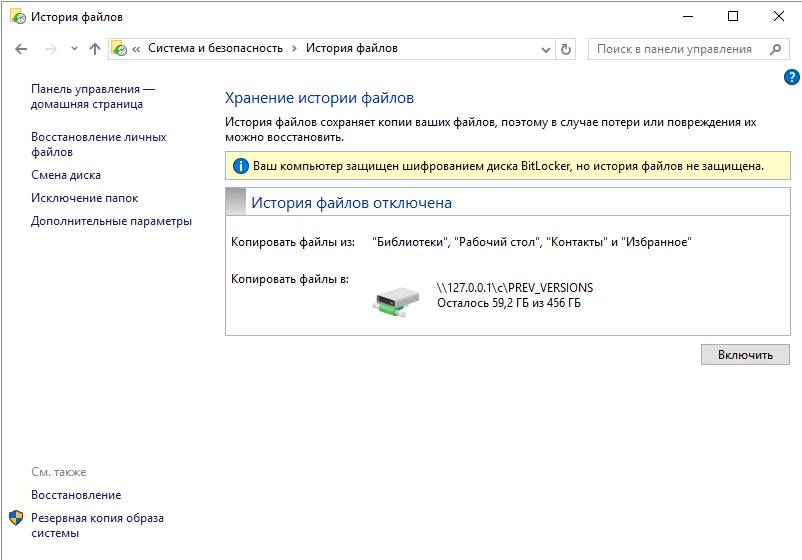Screen dimensions: 802x560
Task: Click the back navigation arrow
Action: [x=22, y=49]
